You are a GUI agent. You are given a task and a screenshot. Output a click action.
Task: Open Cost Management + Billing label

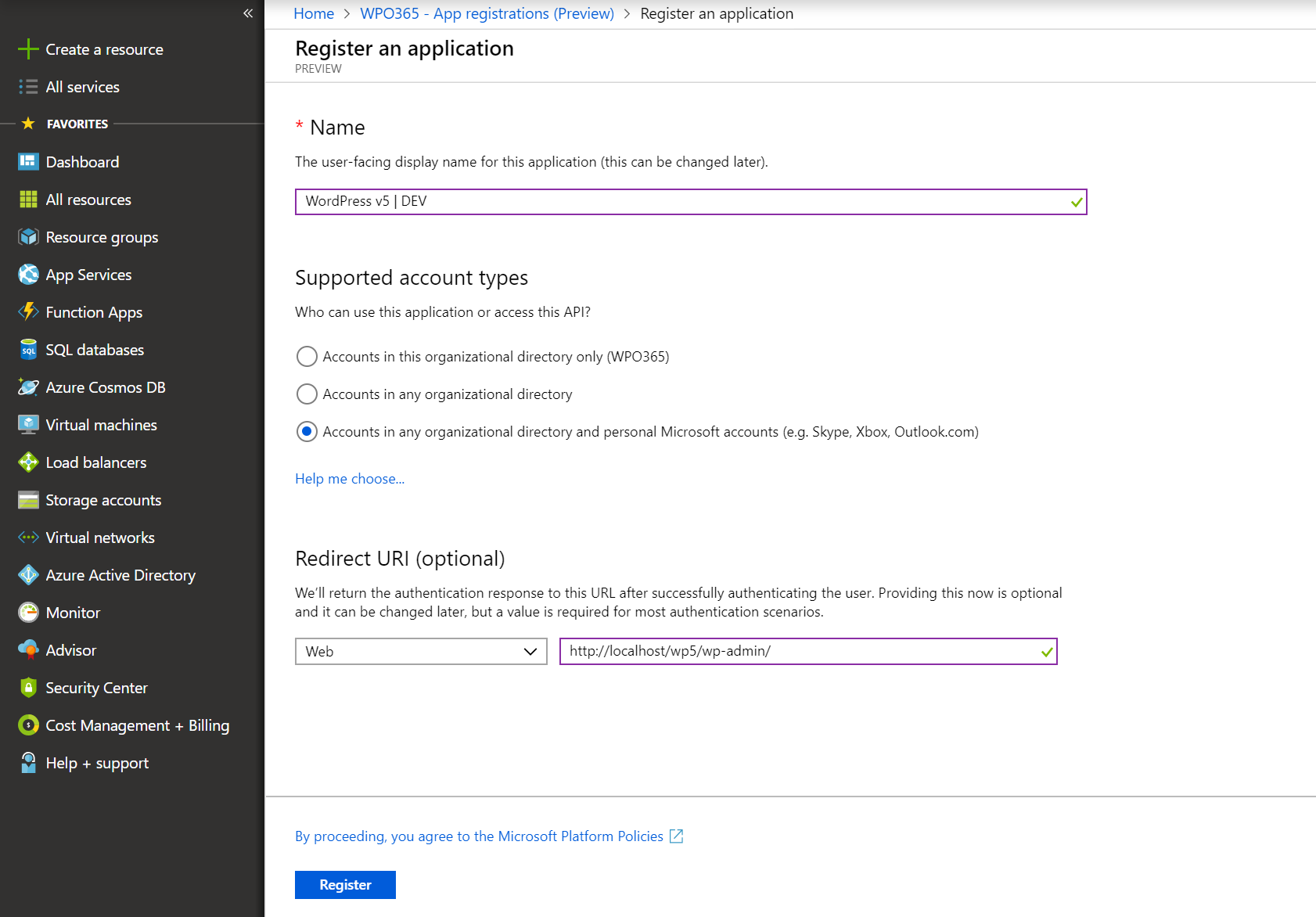[x=138, y=725]
